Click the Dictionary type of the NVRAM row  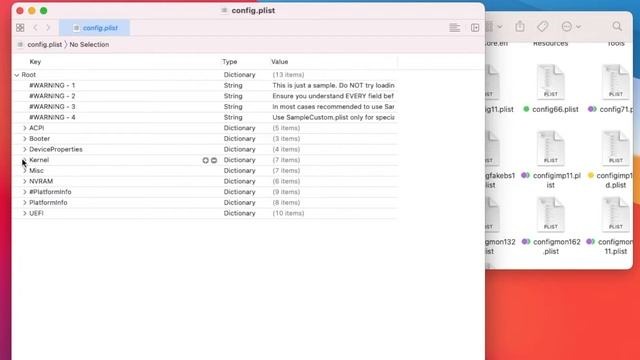(x=240, y=181)
